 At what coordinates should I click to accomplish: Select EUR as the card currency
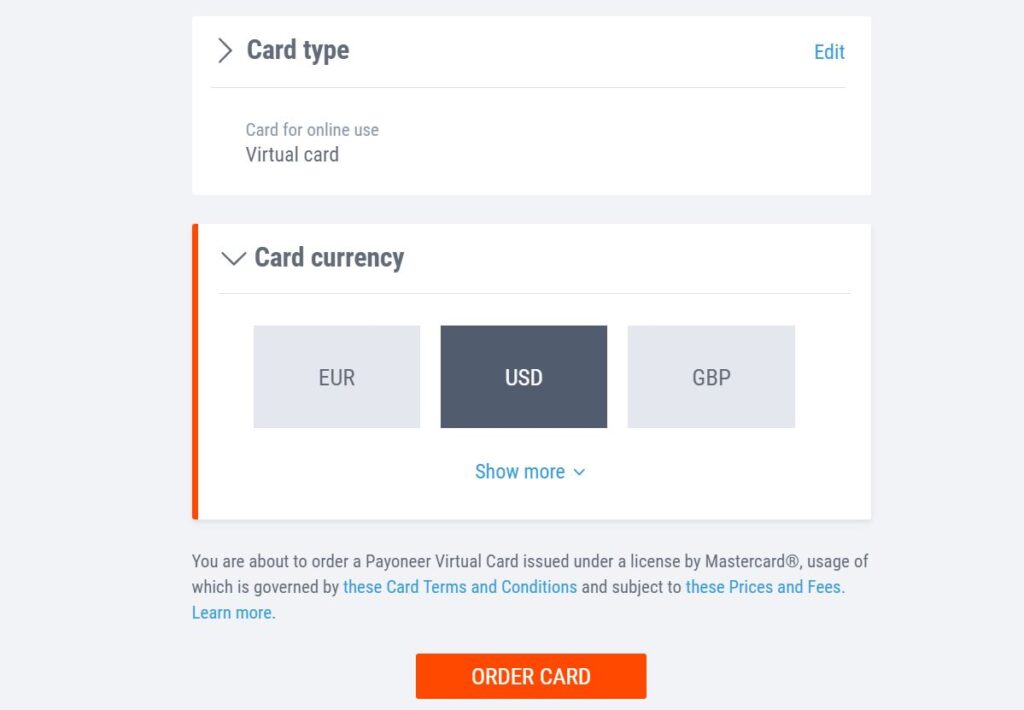click(337, 377)
